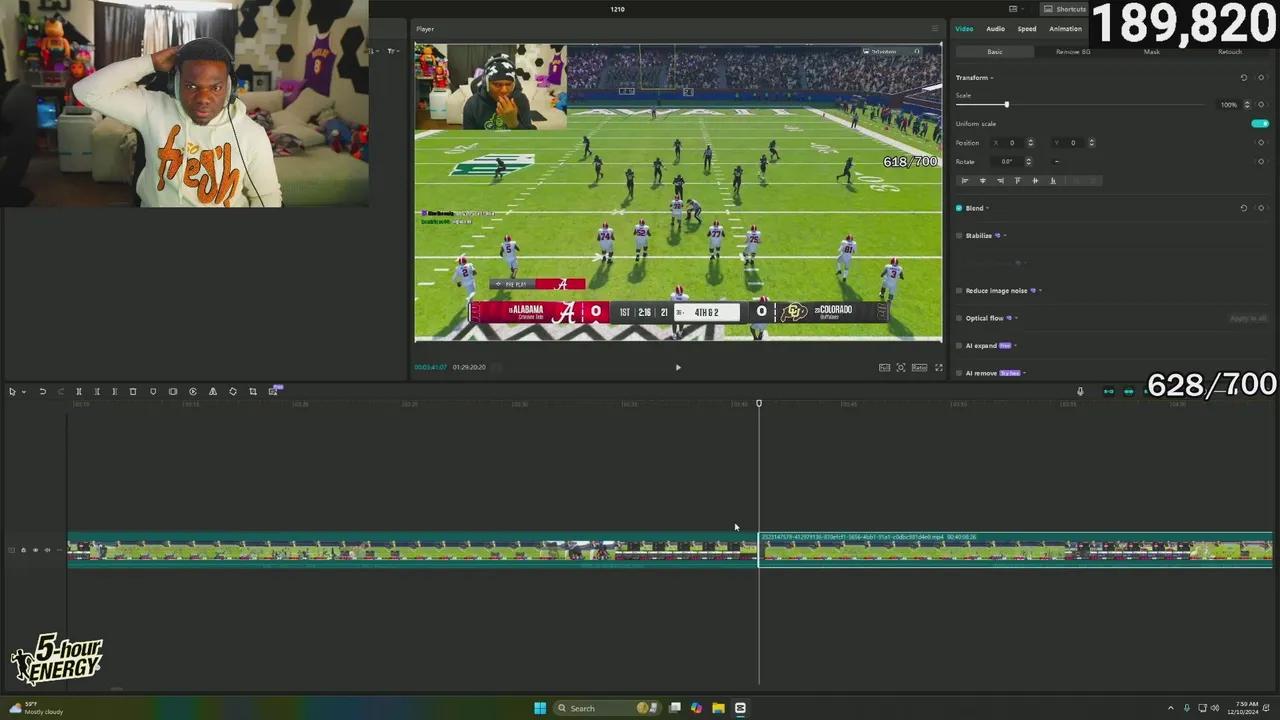Open the layout dropdown beside Shortcuts
The width and height of the screenshot is (1280, 720).
tap(1016, 9)
